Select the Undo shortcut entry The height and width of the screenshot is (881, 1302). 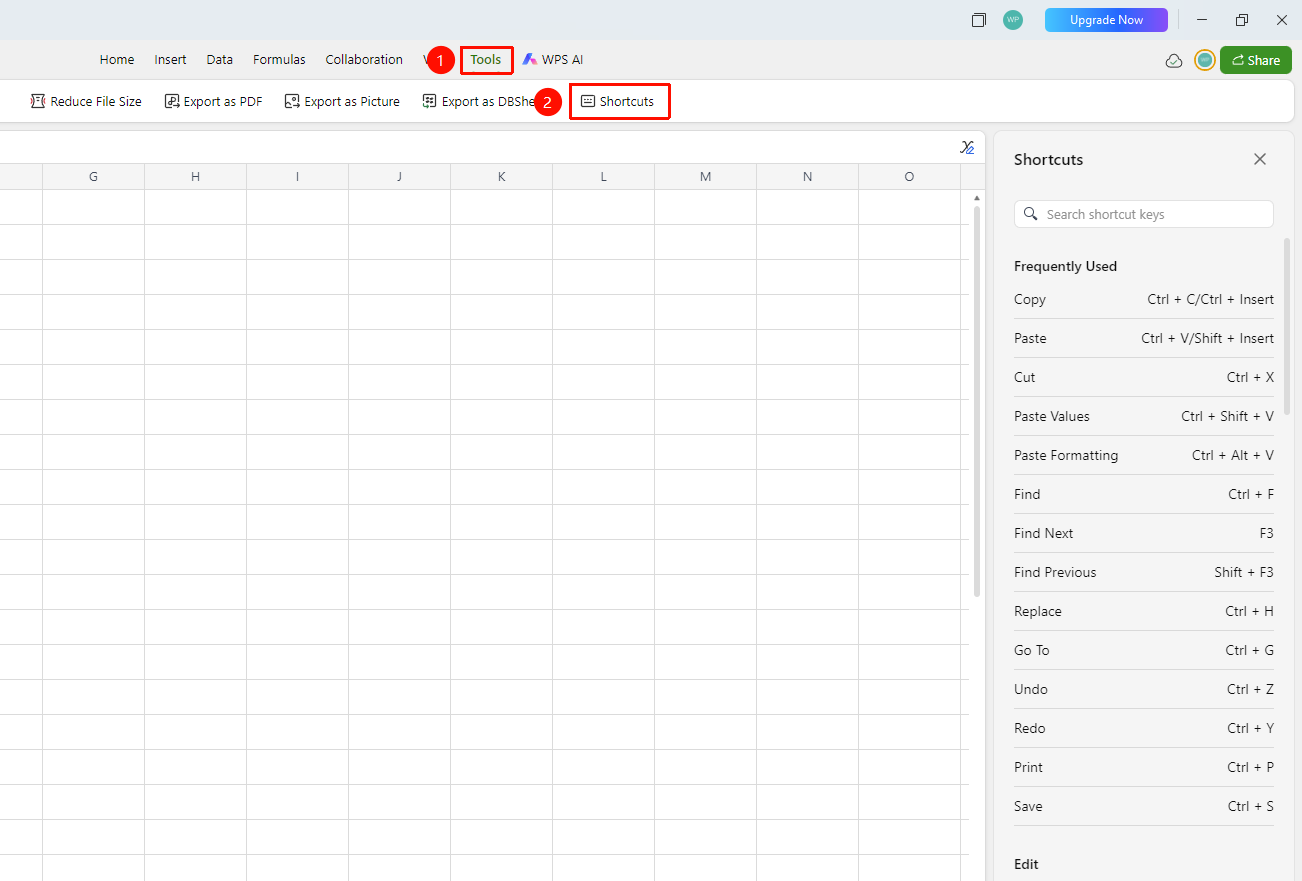click(x=1144, y=689)
